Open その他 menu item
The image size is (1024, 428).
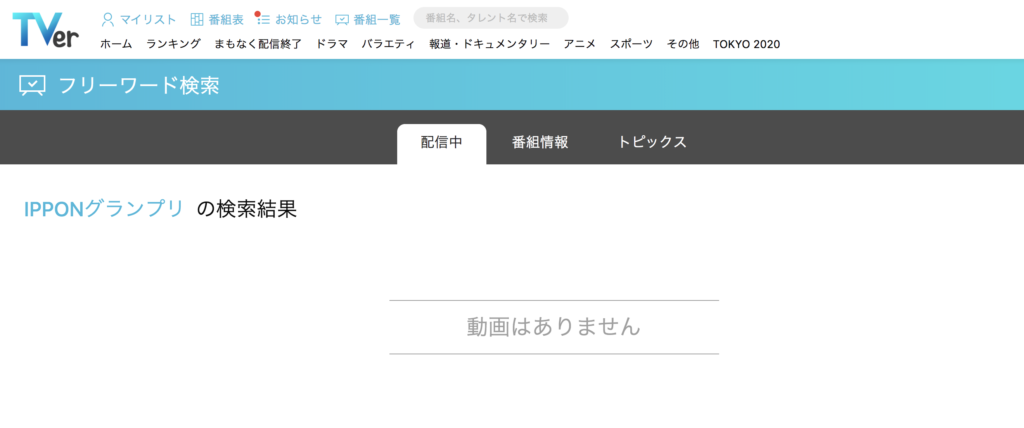tap(682, 44)
